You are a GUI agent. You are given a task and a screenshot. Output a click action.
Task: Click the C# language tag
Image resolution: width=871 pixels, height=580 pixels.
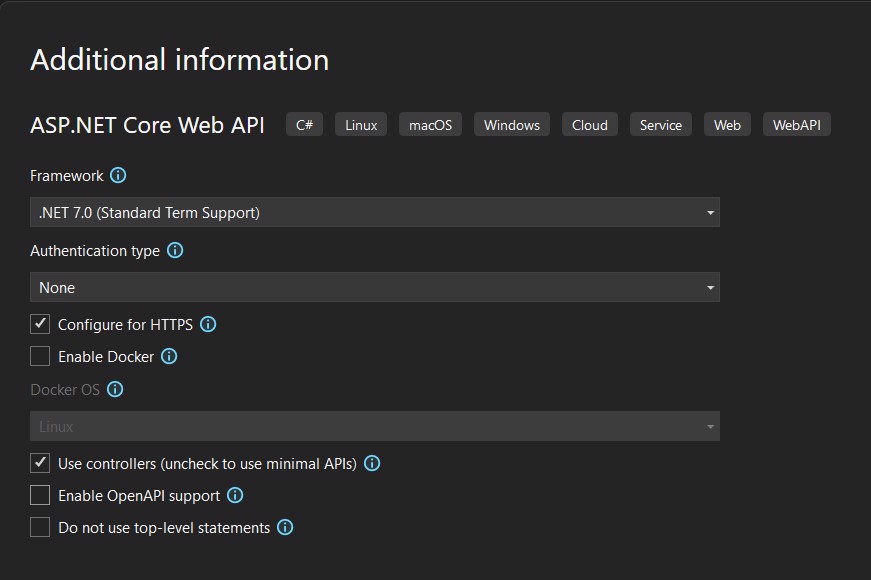point(304,124)
